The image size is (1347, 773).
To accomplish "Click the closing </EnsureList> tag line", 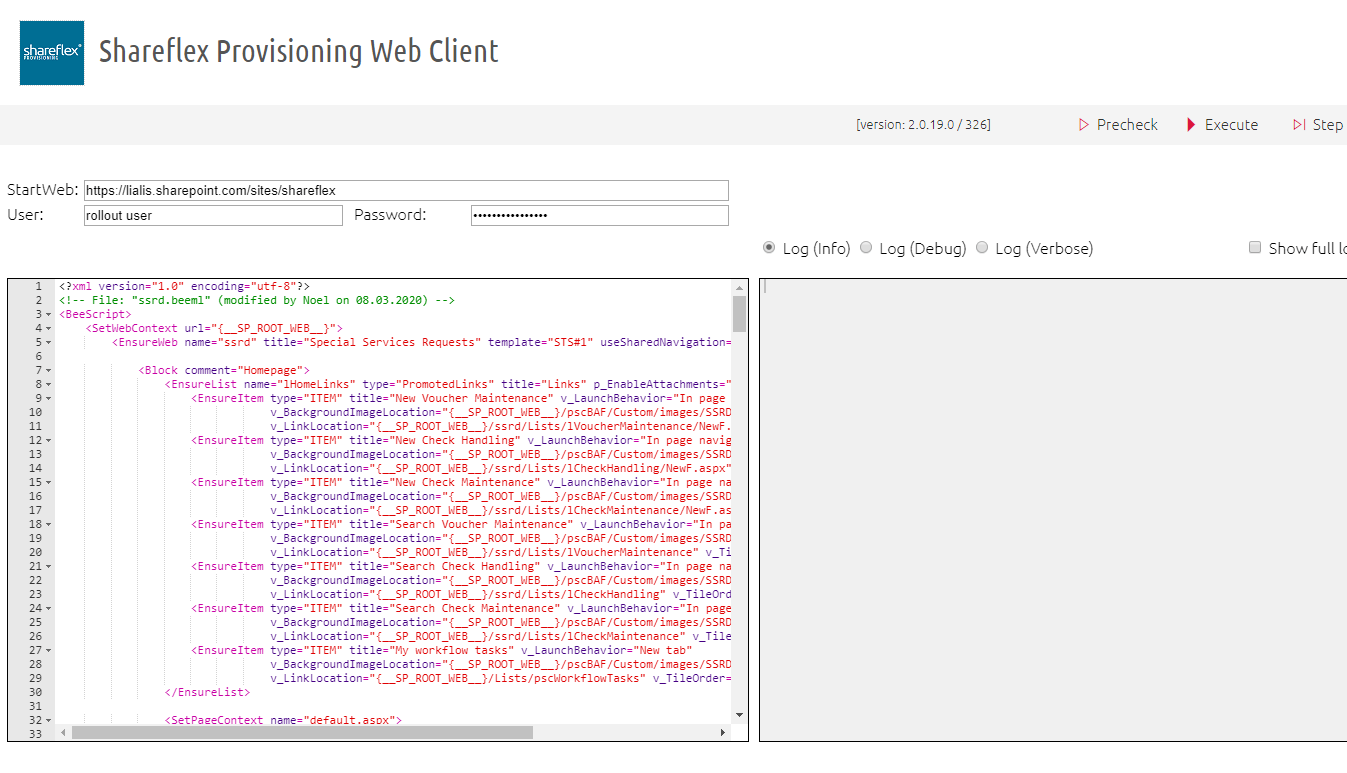I will (207, 692).
